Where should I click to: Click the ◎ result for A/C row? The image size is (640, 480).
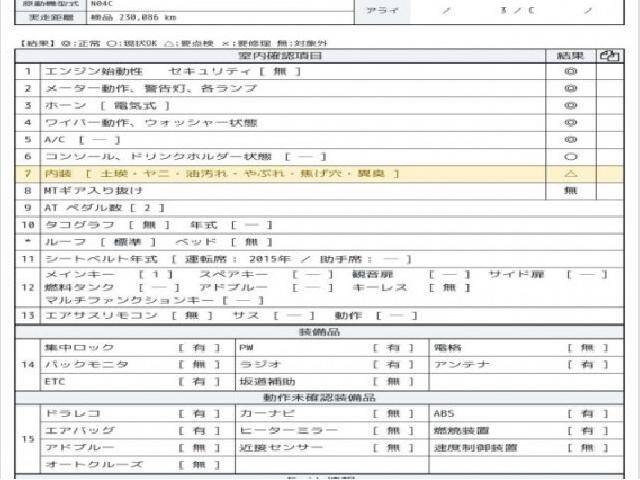pyautogui.click(x=571, y=140)
